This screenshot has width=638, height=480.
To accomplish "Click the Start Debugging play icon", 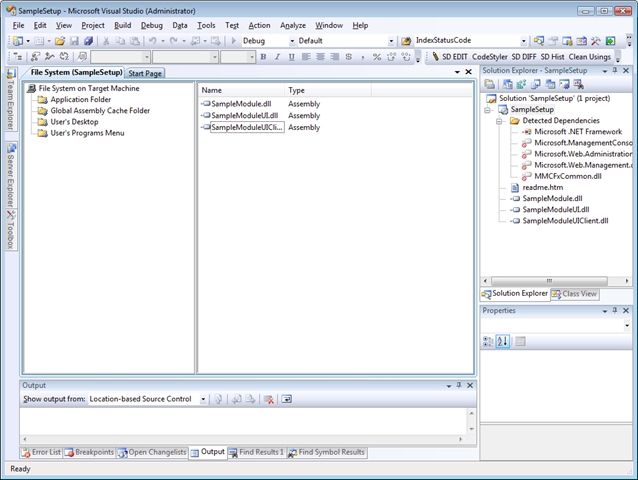I will click(234, 41).
